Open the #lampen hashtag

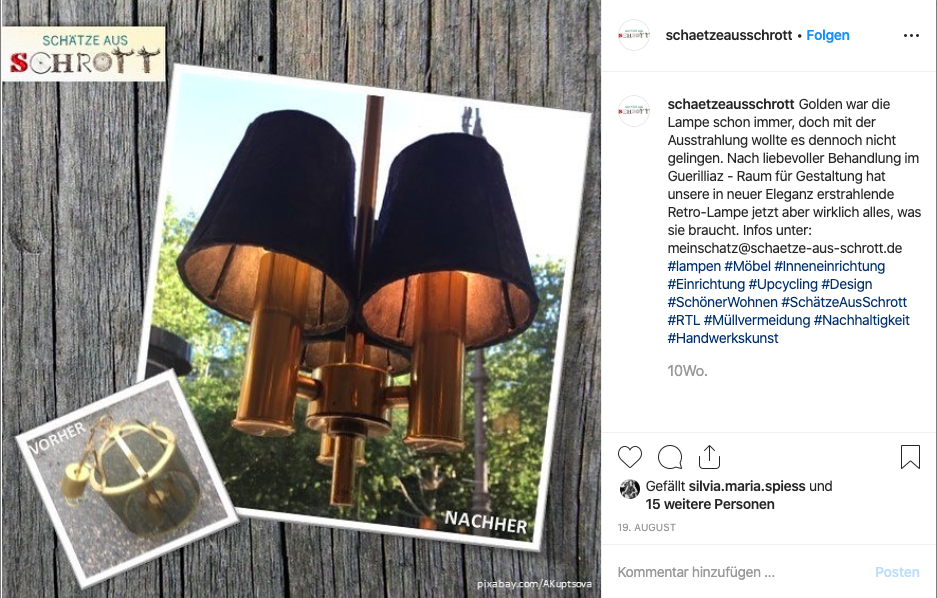pyautogui.click(x=694, y=266)
